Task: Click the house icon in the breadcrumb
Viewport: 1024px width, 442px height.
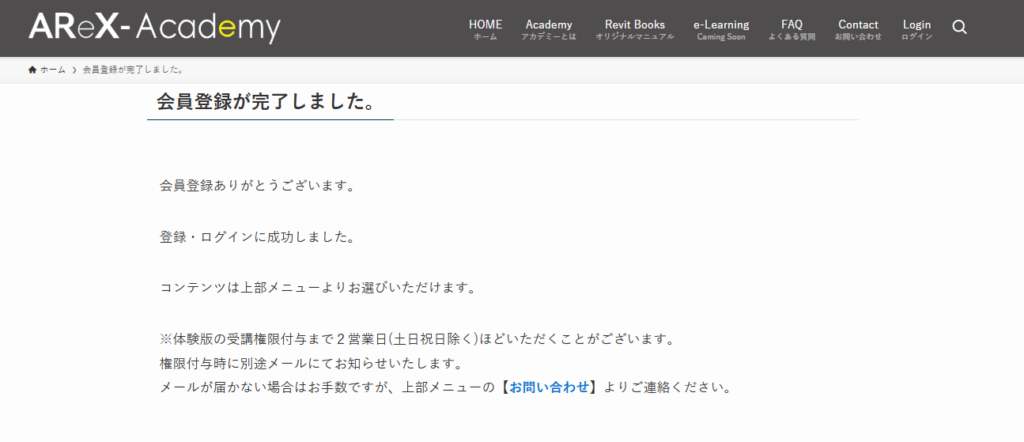Action: (x=33, y=70)
